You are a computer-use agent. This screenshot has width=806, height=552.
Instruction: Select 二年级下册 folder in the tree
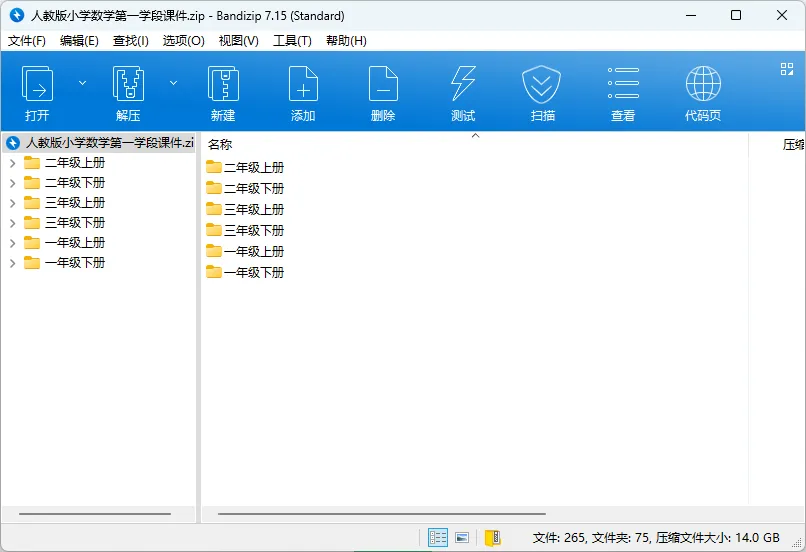tap(65, 183)
